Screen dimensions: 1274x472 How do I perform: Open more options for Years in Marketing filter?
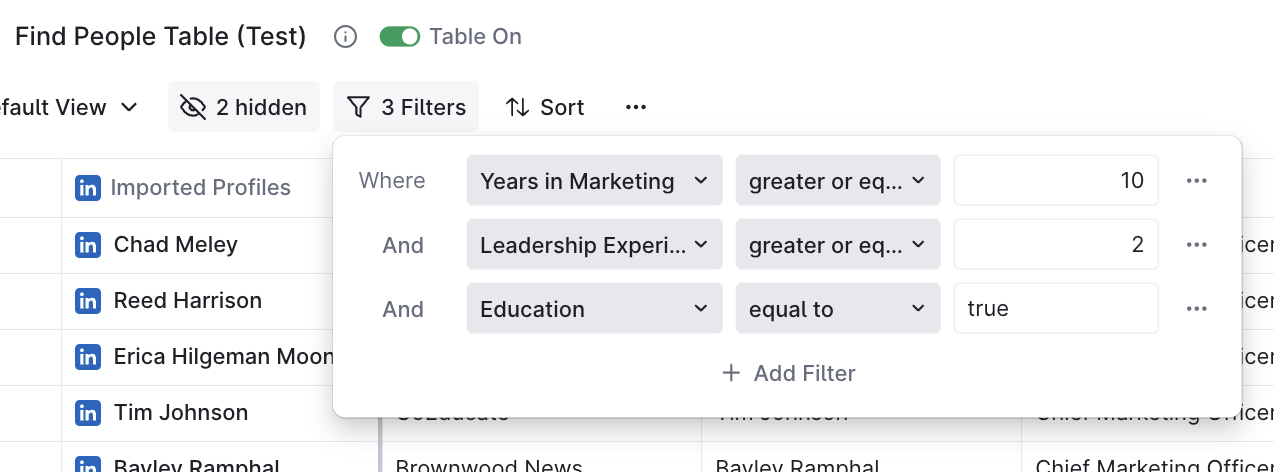[x=1197, y=181]
